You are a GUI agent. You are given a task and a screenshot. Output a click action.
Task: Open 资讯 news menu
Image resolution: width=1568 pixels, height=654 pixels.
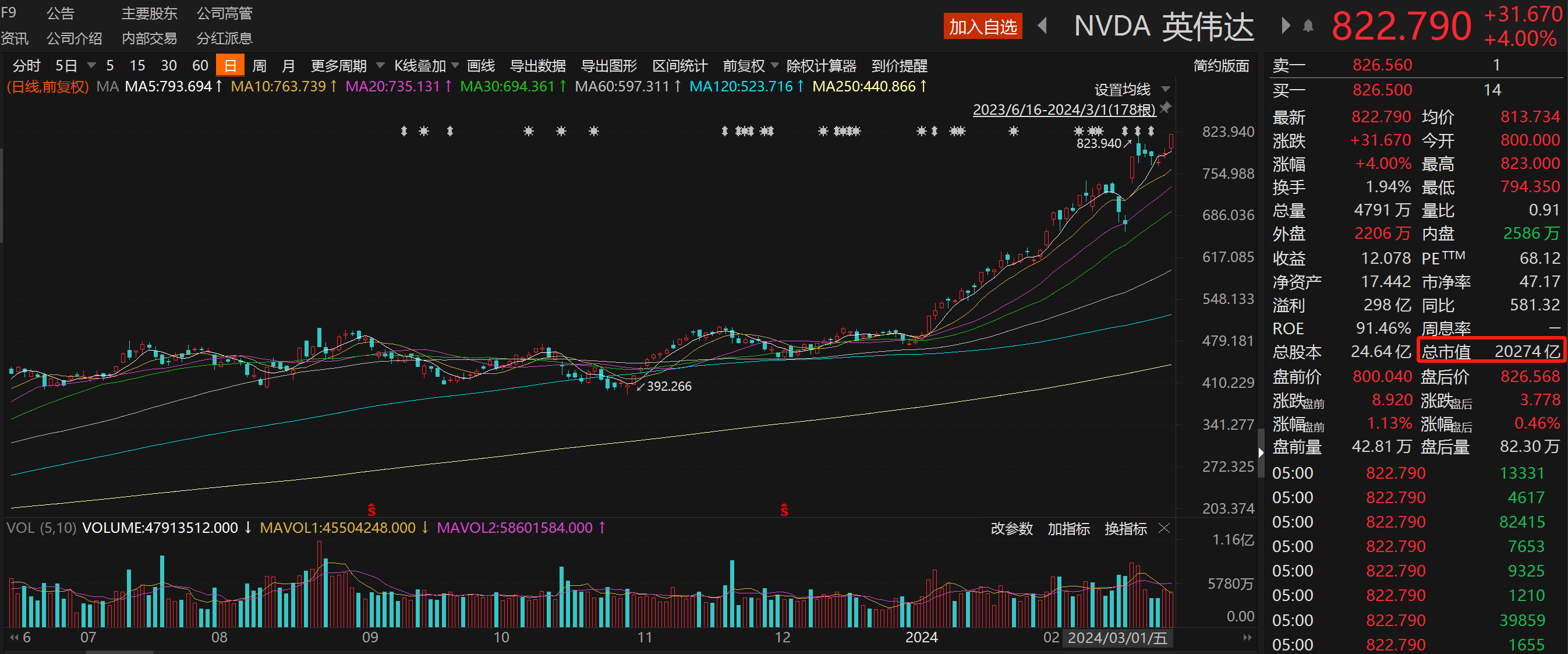(15, 38)
